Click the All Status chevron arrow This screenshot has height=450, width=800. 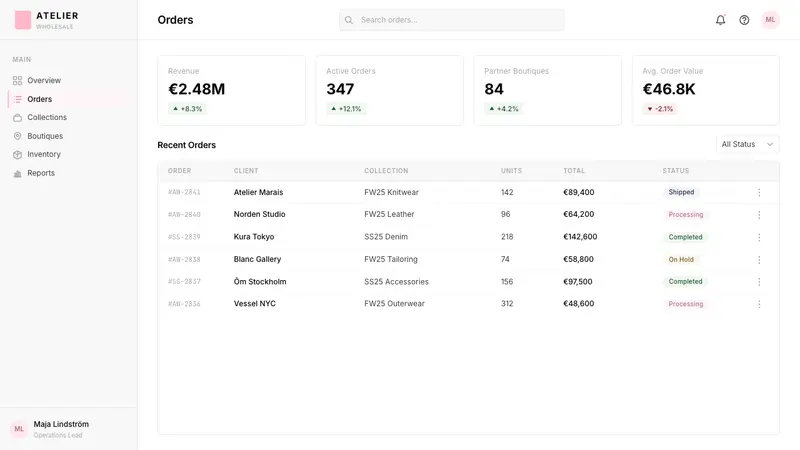(x=770, y=144)
